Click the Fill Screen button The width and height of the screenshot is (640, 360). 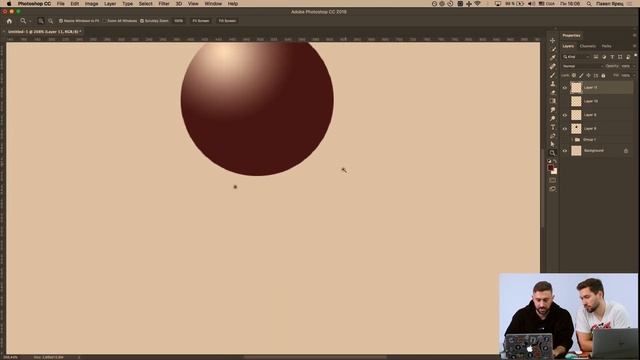227,21
